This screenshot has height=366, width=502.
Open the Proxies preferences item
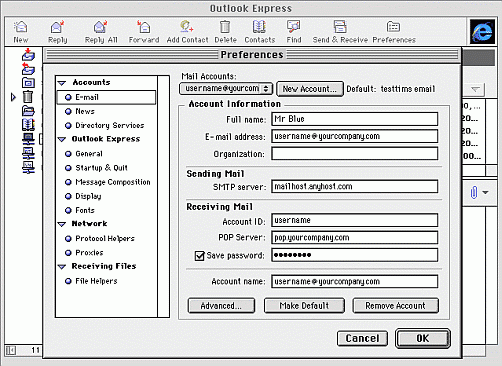click(89, 253)
